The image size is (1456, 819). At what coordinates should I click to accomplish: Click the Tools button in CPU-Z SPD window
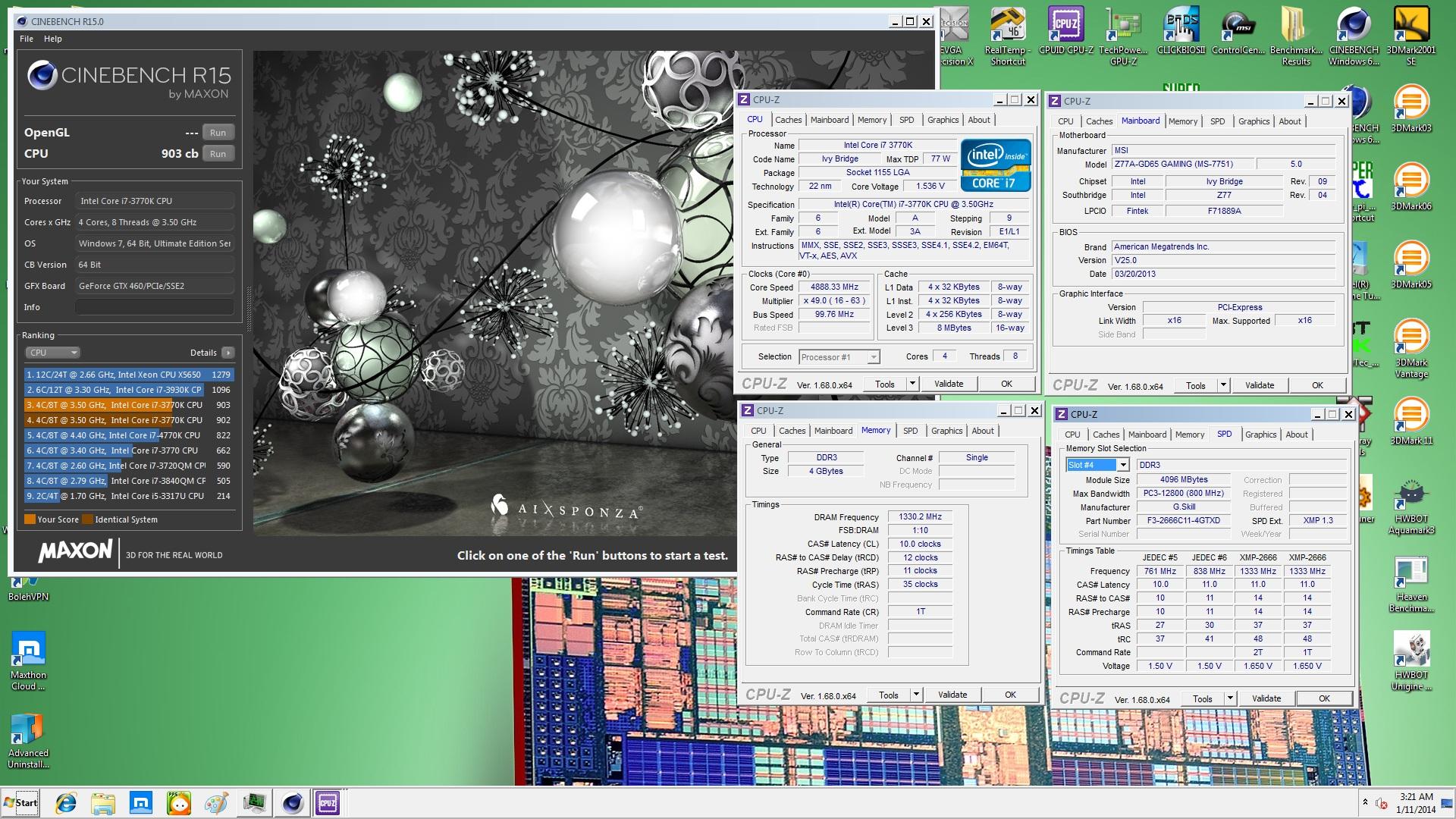point(1203,698)
